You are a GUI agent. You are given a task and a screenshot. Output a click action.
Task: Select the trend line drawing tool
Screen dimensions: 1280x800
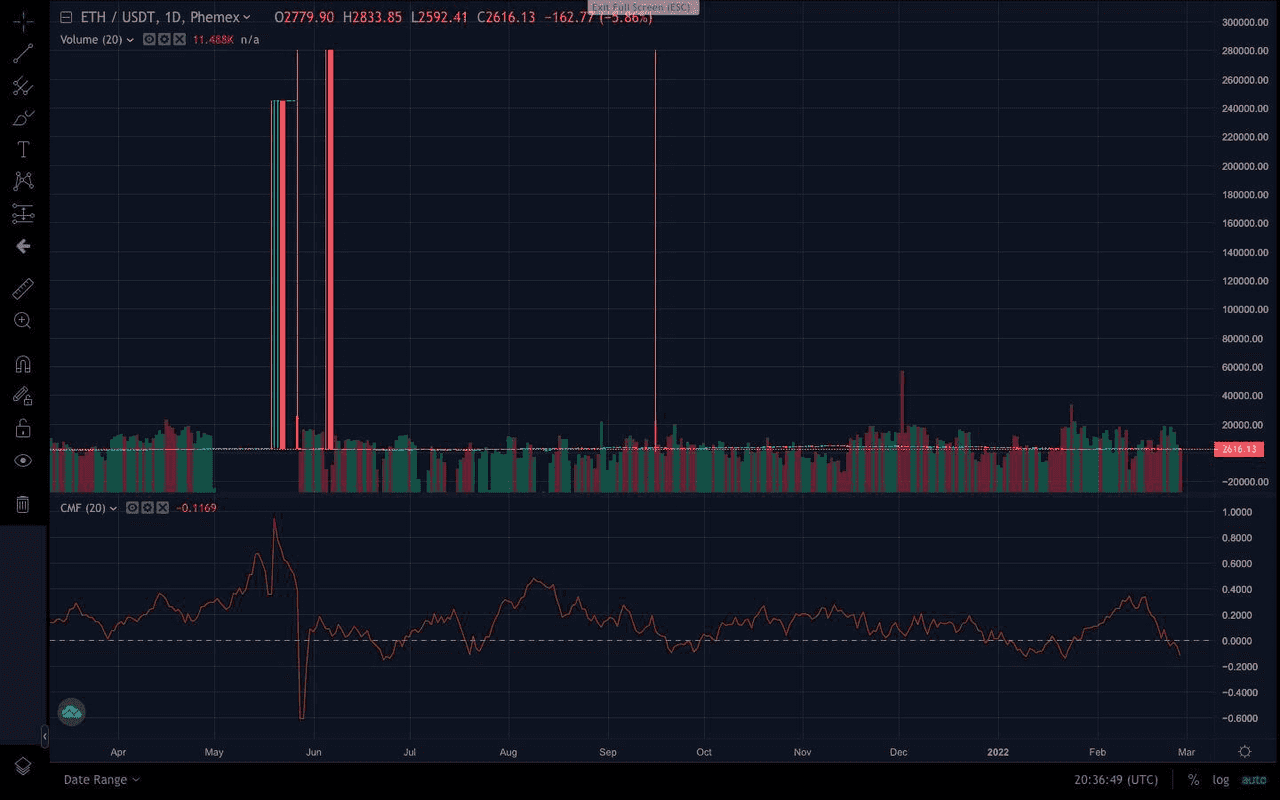[22, 54]
